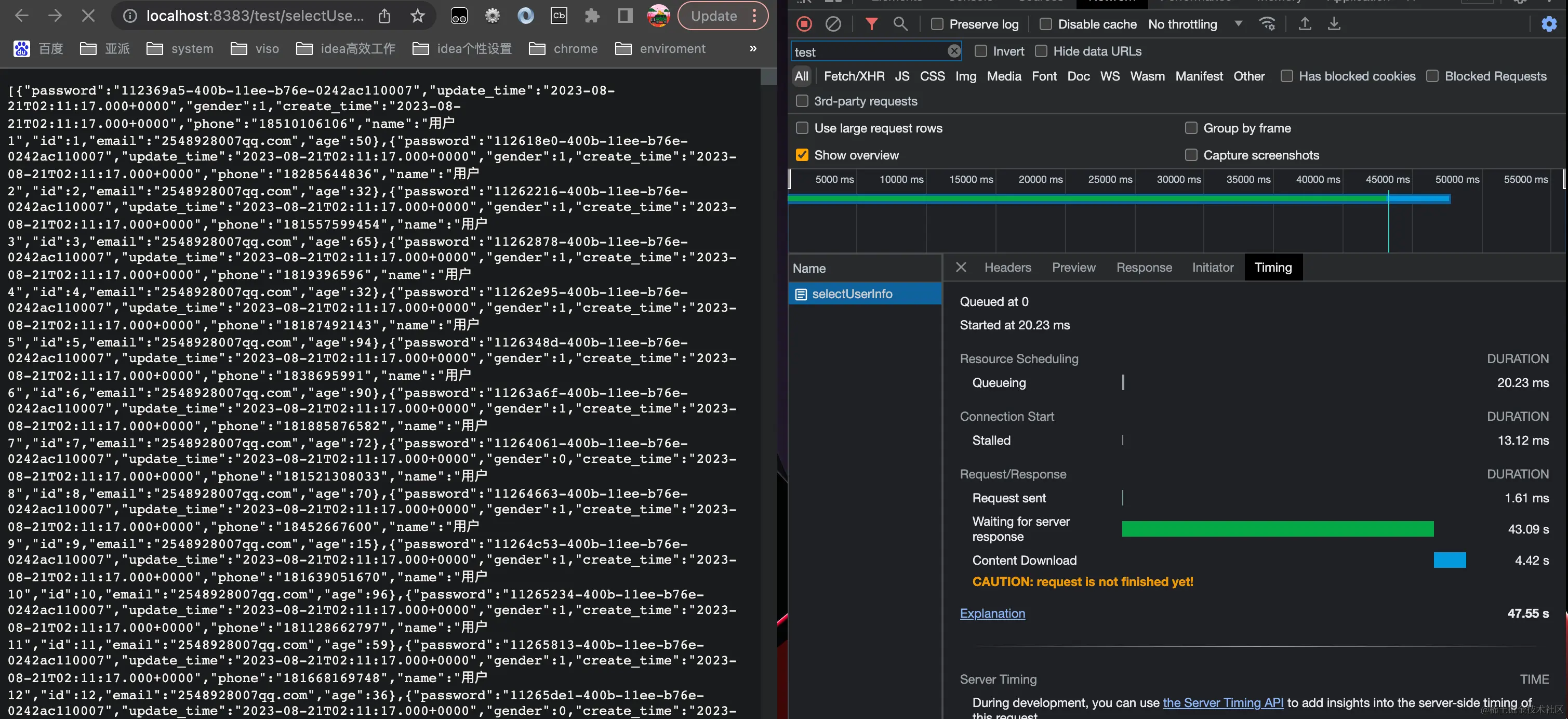Check the Disable cache option
Viewport: 1568px width, 719px height.
pos(1046,24)
